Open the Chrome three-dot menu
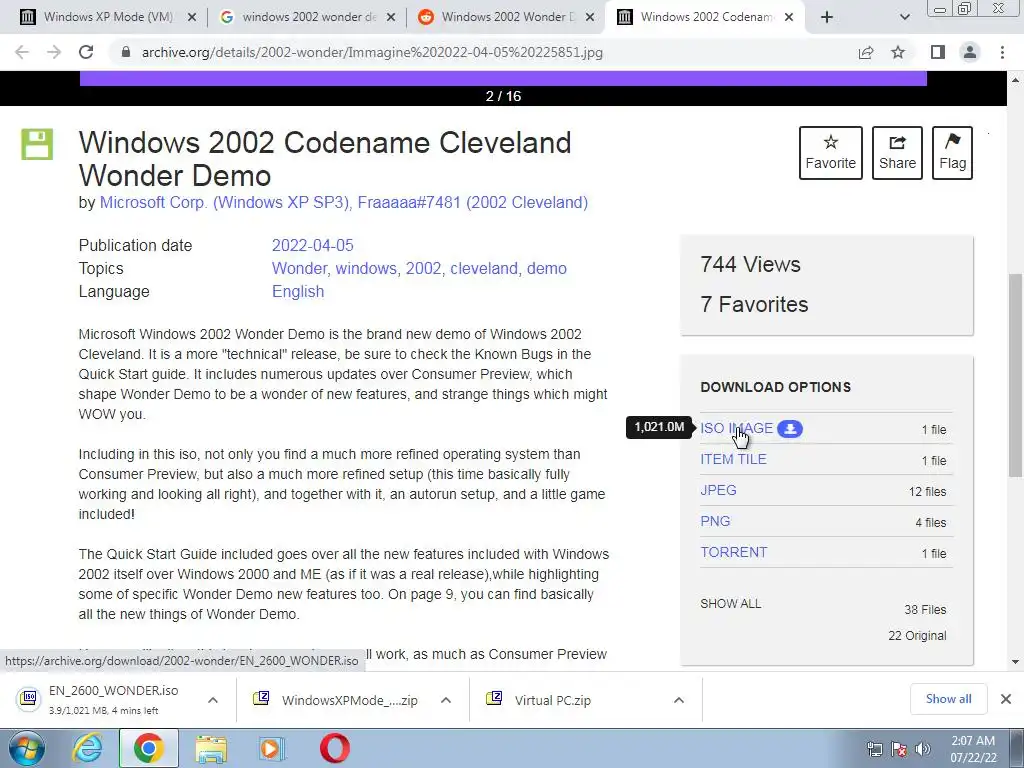Screen dimensions: 1024x768 (x=1002, y=52)
